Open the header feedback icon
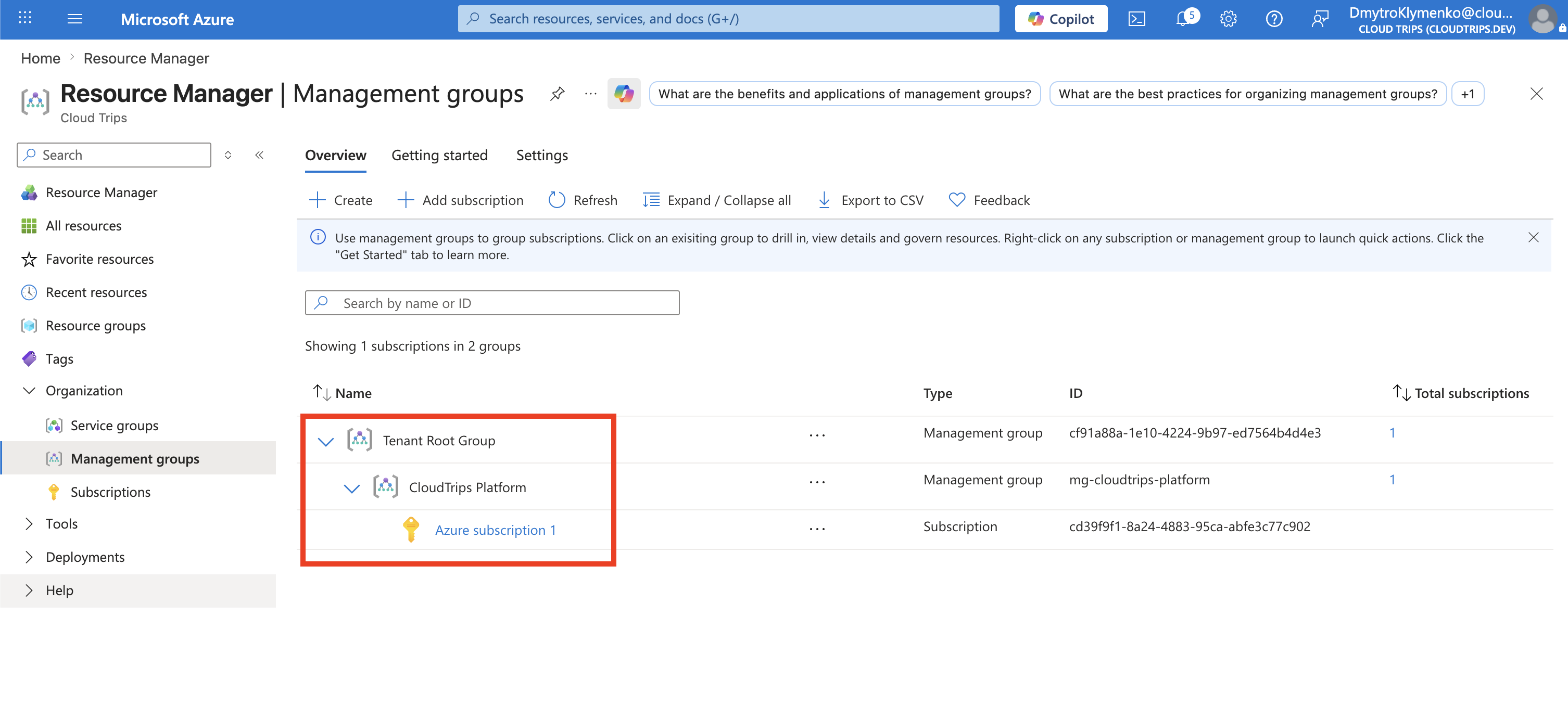The image size is (1568, 720). click(1320, 19)
